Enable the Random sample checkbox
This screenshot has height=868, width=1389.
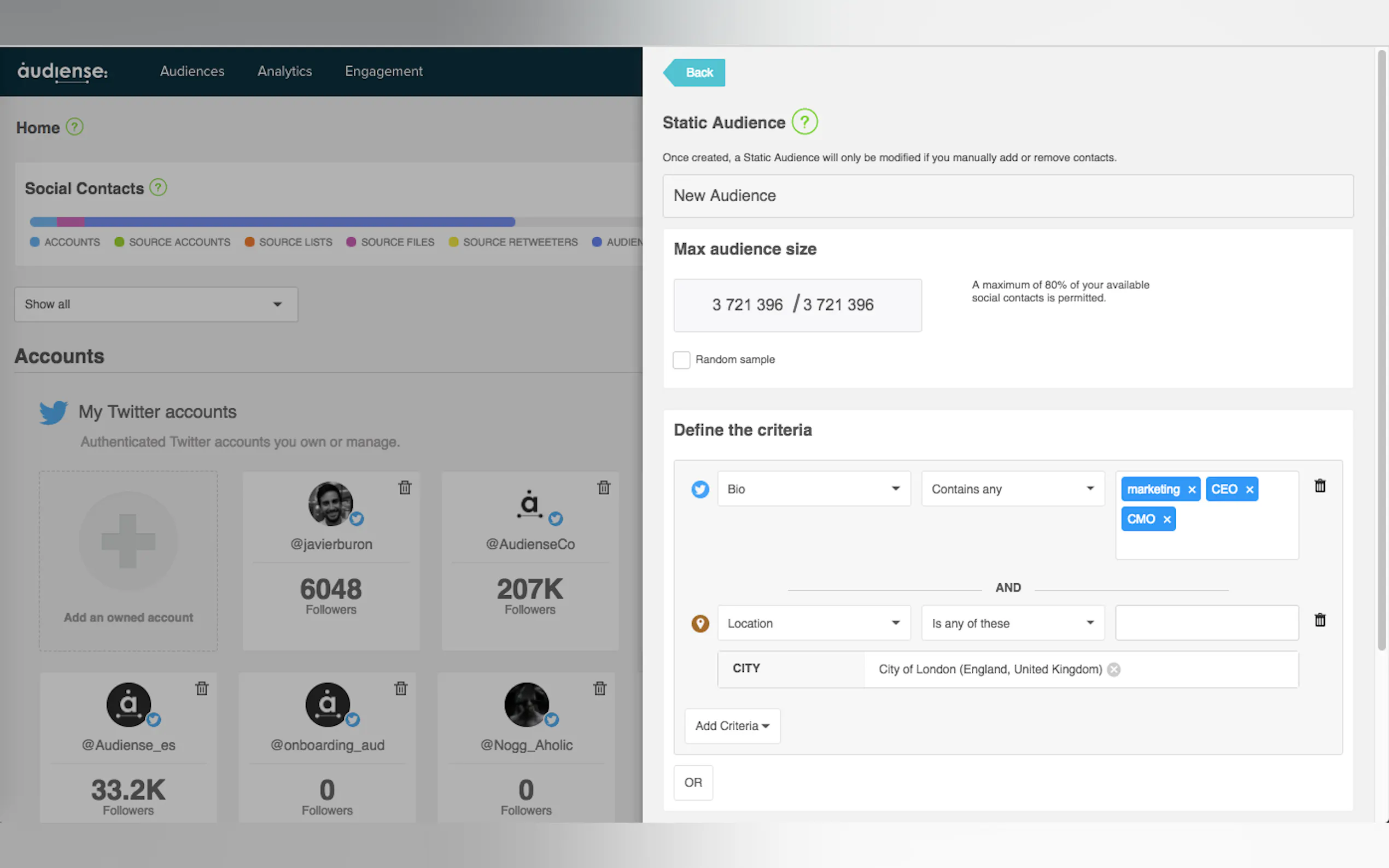[681, 360]
